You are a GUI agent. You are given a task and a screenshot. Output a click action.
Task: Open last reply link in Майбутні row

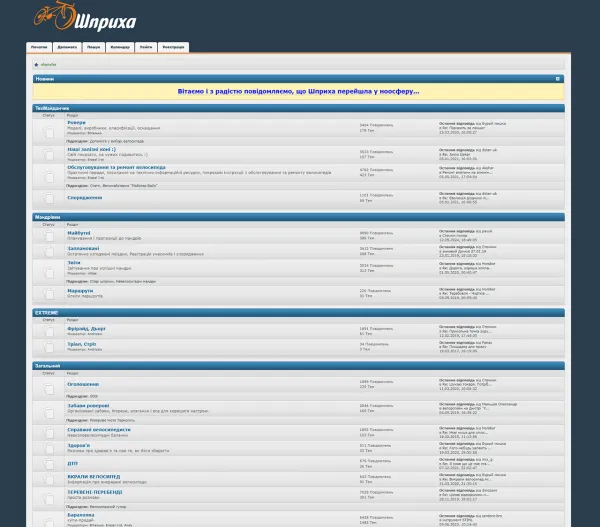pos(455,236)
